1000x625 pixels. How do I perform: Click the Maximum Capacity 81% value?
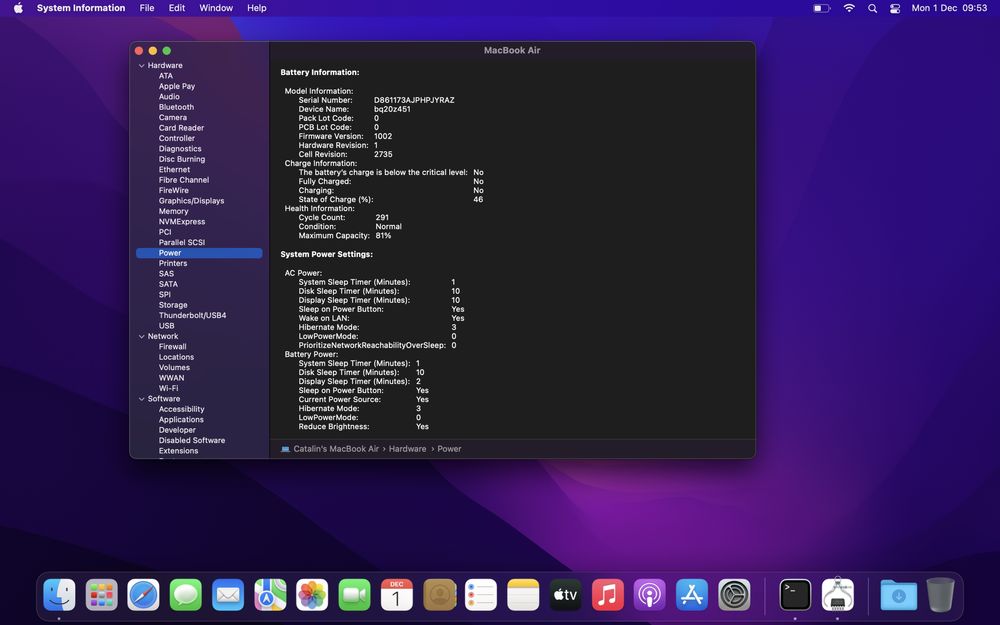[383, 236]
